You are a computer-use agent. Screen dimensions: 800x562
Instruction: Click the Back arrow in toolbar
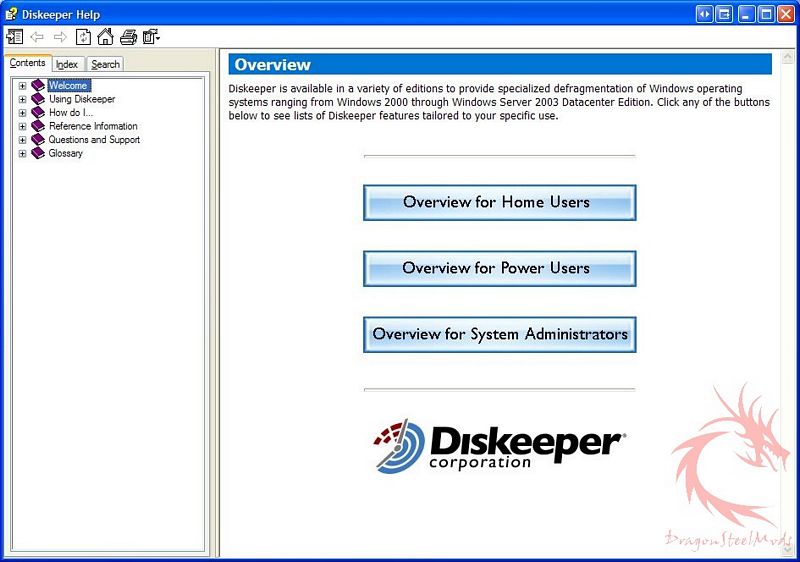(x=37, y=37)
